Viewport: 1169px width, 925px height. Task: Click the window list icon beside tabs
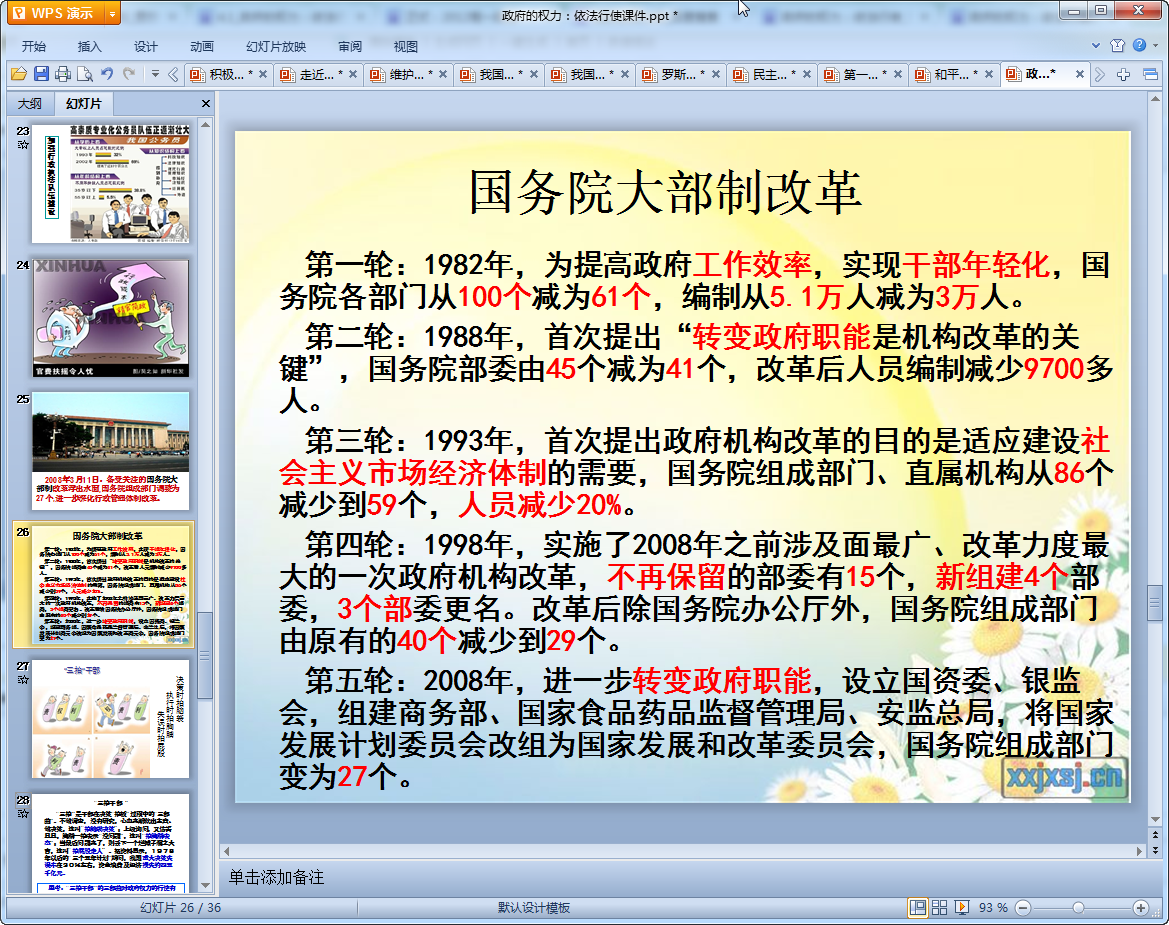(x=1150, y=75)
